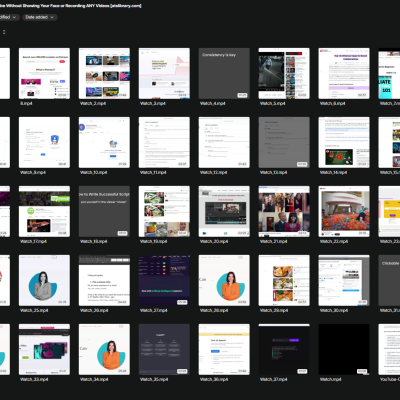This screenshot has width=400, height=400.
Task: Select the Watch_20.mp4 video editor thumbnail
Action: point(224,211)
